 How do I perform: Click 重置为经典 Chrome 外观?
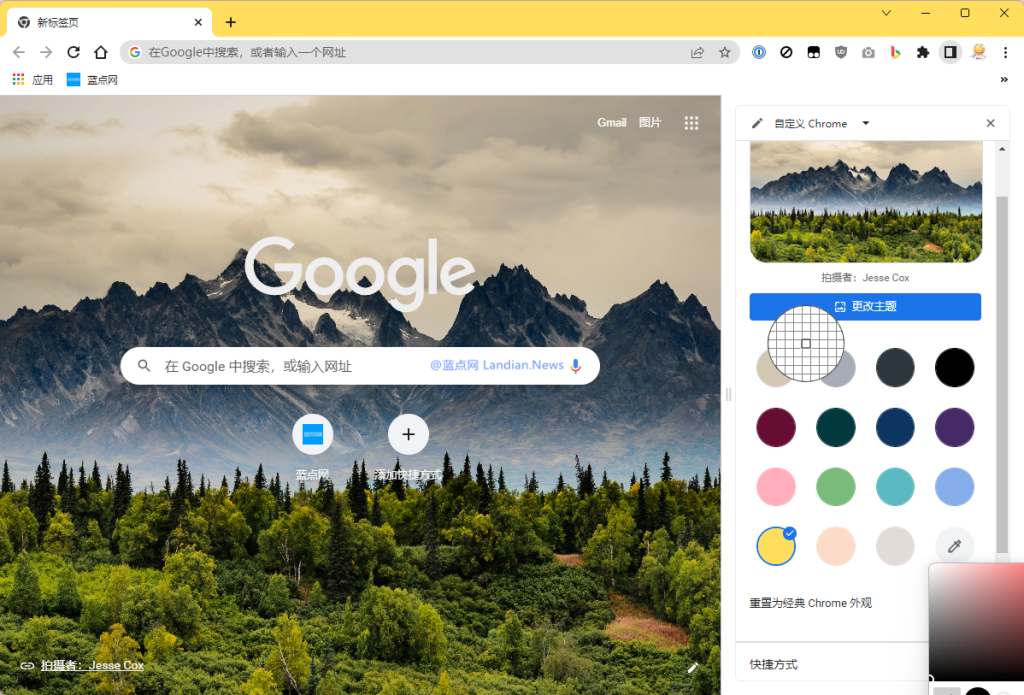click(810, 603)
